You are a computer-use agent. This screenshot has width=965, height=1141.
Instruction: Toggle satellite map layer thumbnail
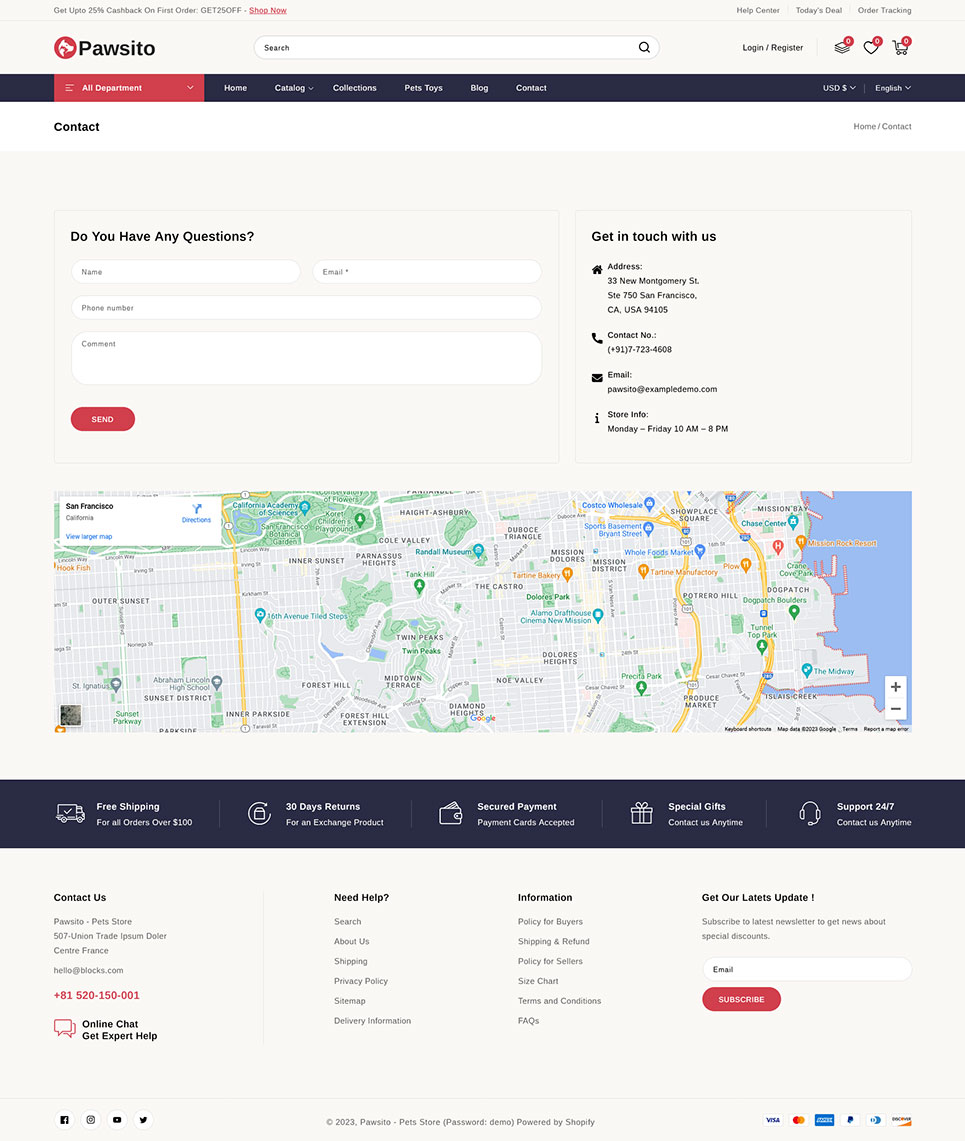click(x=71, y=715)
